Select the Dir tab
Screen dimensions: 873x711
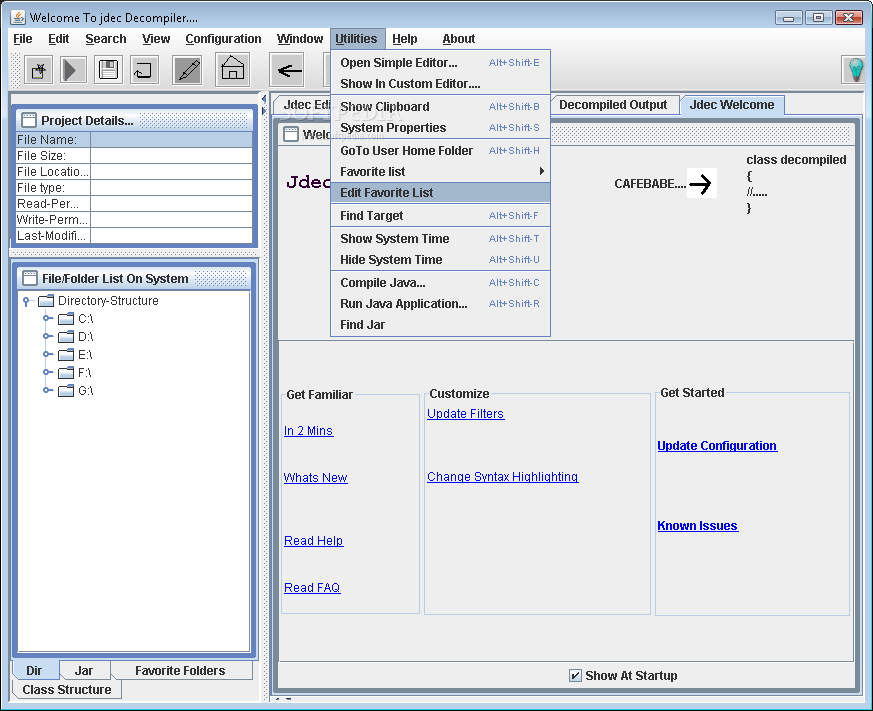coord(35,670)
